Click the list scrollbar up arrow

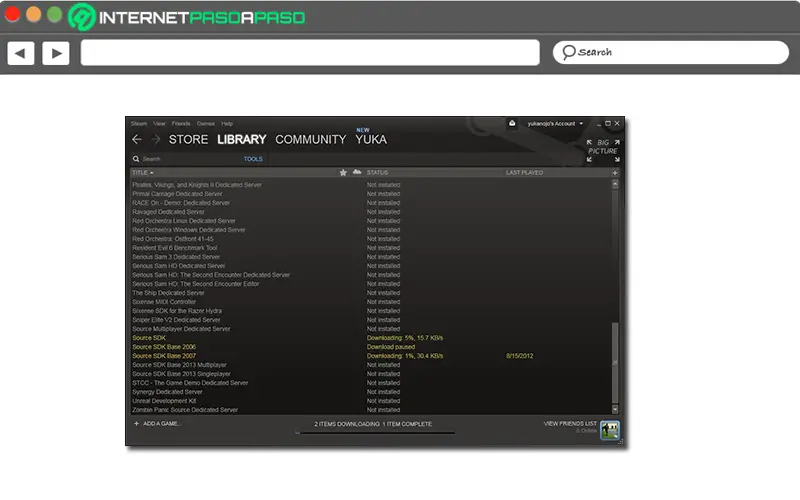click(x=615, y=184)
